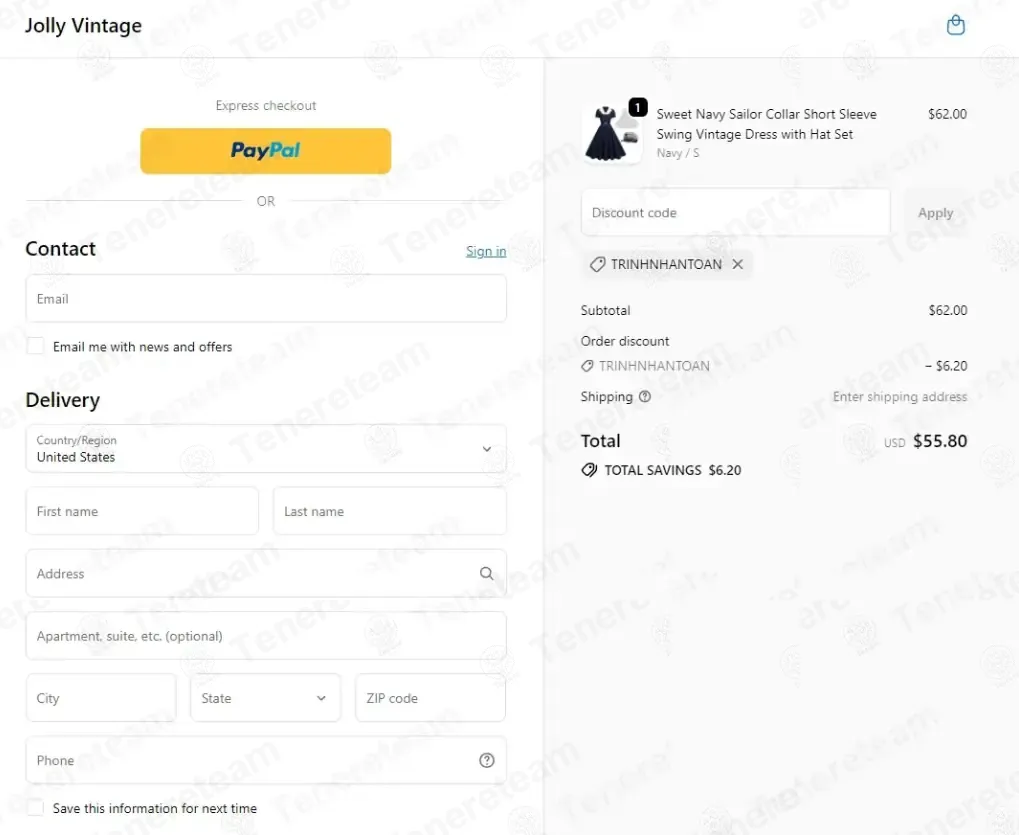This screenshot has height=835, width=1019.
Task: Open the dress product thumbnail
Action: click(611, 133)
